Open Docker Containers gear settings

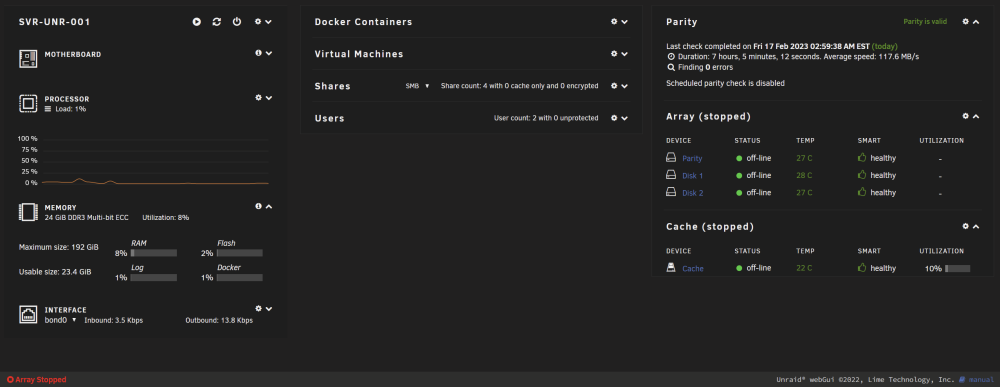614,21
